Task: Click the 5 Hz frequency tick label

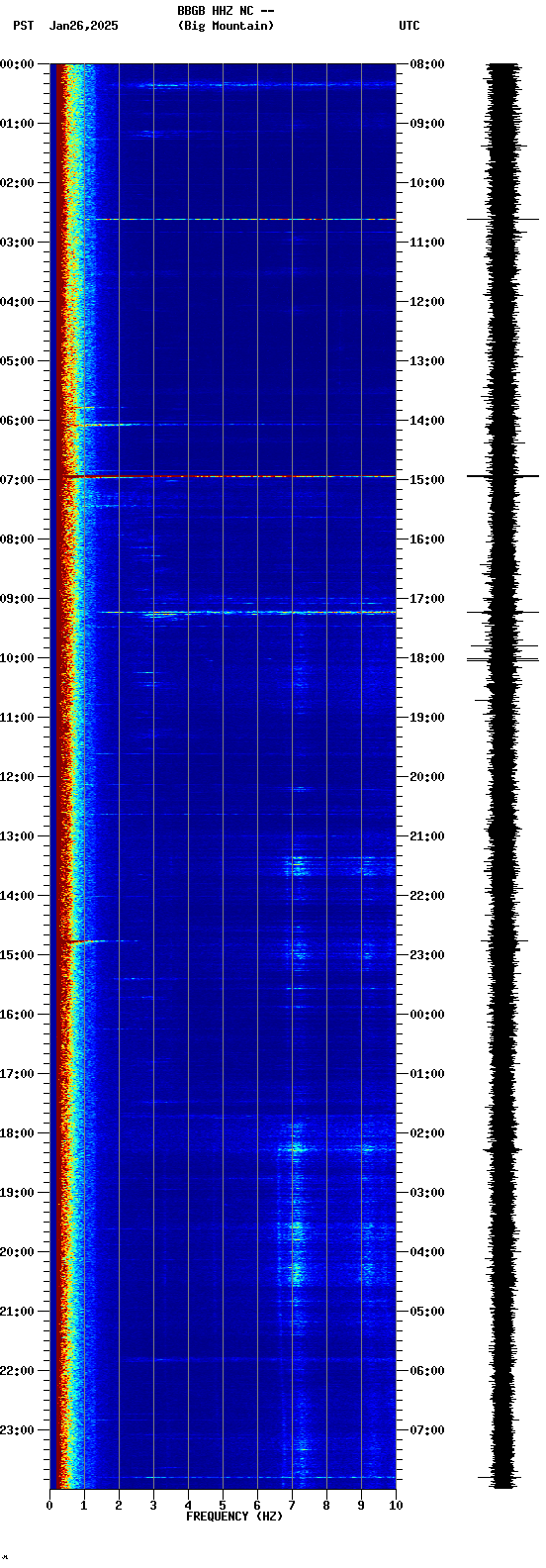Action: coord(223,1506)
